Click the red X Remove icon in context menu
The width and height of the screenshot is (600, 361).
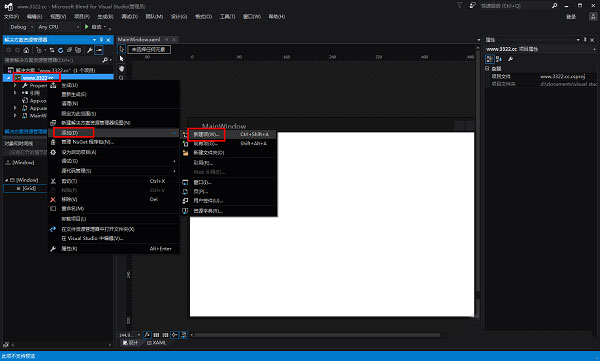[x=53, y=199]
